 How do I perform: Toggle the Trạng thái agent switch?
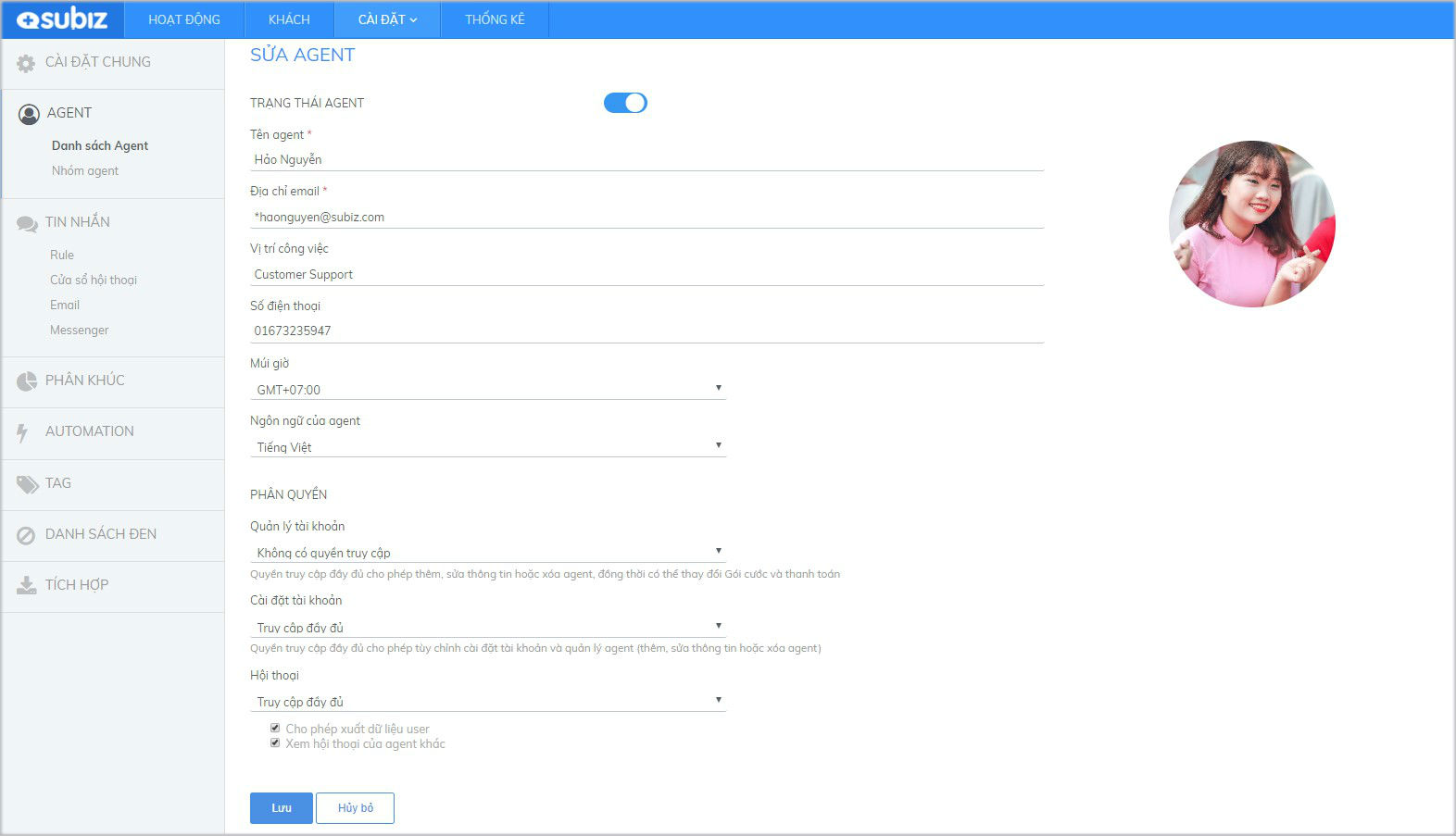pos(625,103)
